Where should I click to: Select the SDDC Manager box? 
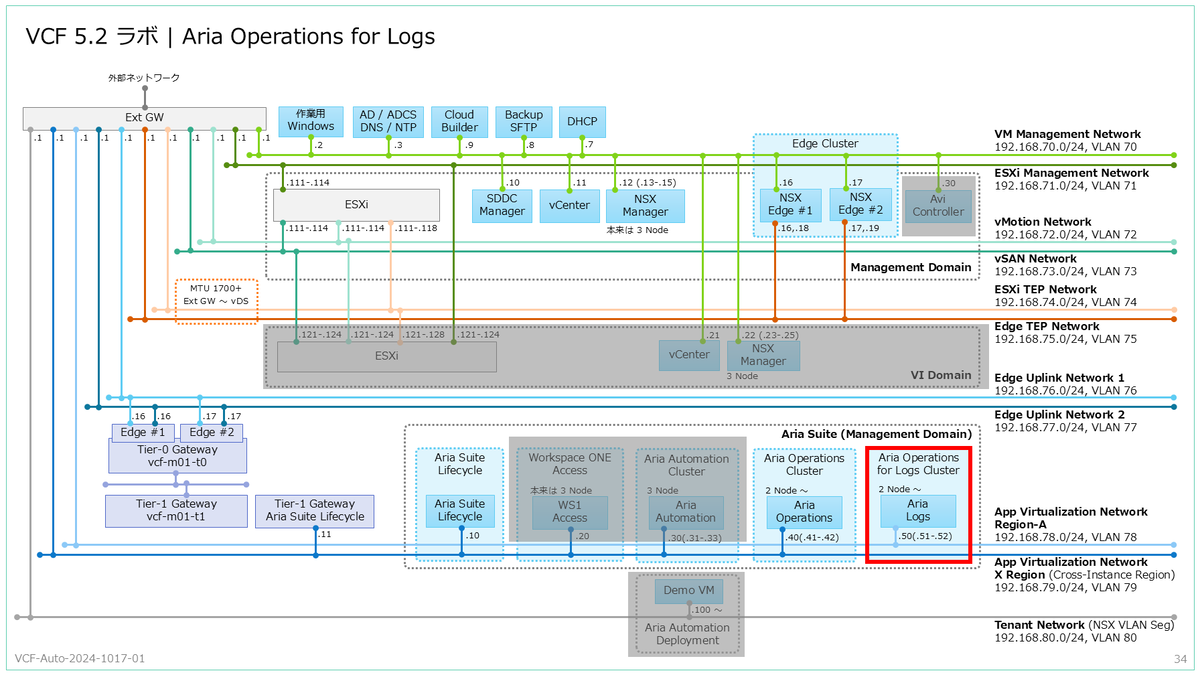tap(501, 205)
